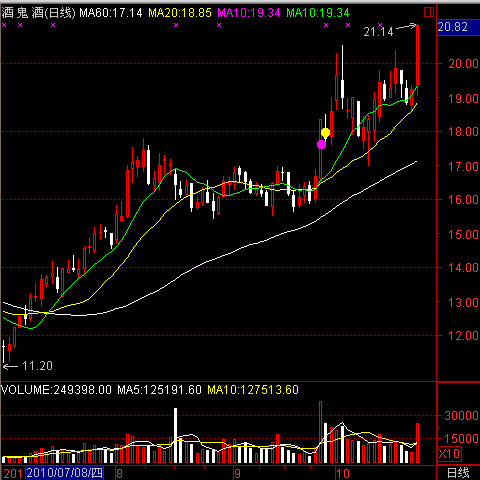Image resolution: width=480 pixels, height=480 pixels.
Task: Click the tallest white volume bar
Action: [175, 435]
